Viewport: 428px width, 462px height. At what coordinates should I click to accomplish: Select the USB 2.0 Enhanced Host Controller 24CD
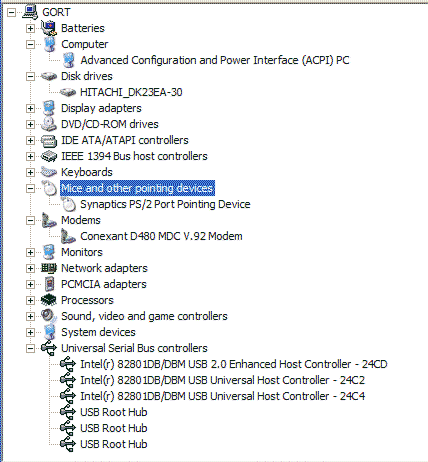click(234, 364)
